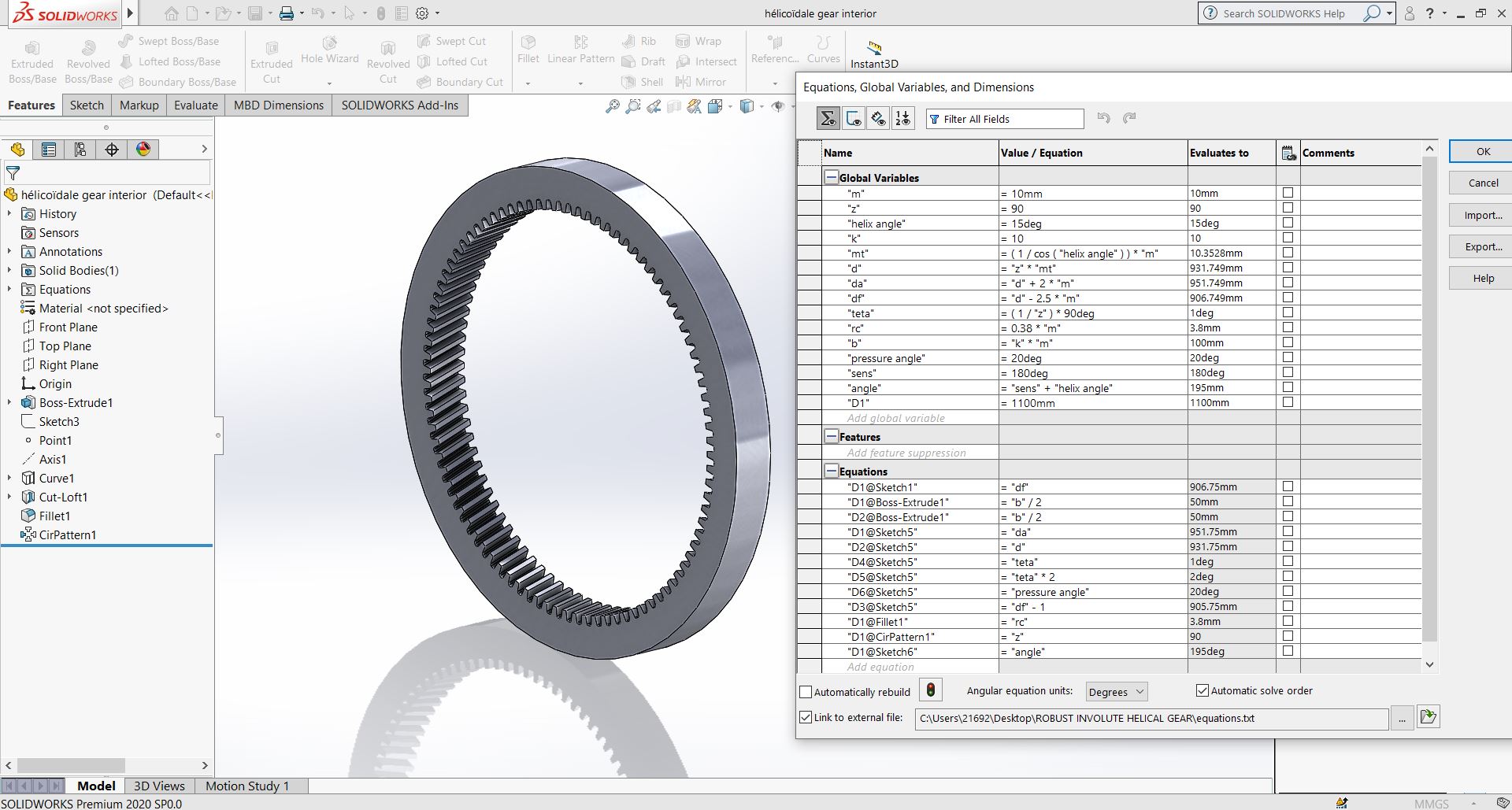Click the feature tree horizontal scrollbar
The height and width of the screenshot is (810, 1512).
[71, 765]
